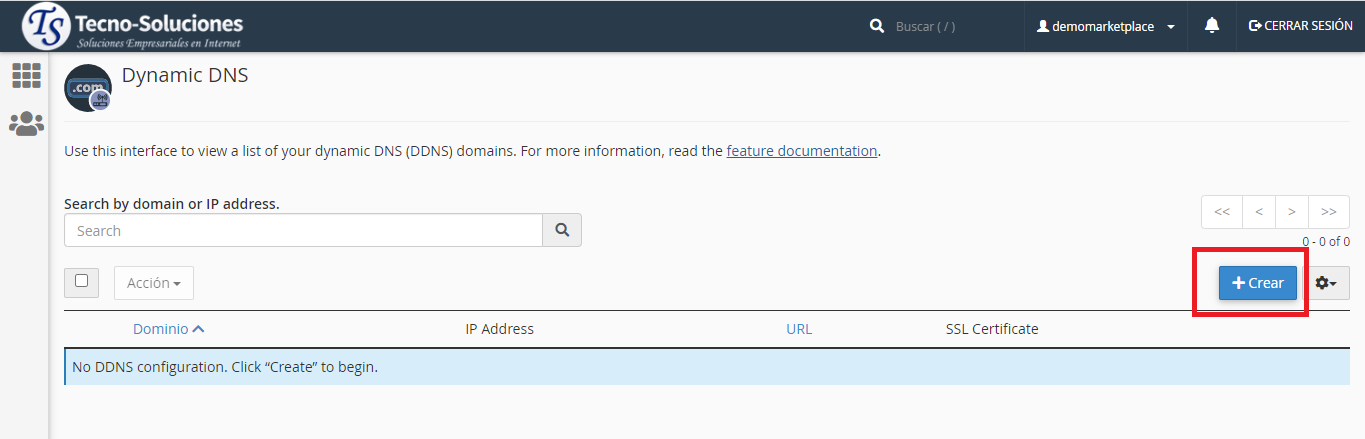1365x439 pixels.
Task: Click the magnifier search button
Action: tap(562, 230)
